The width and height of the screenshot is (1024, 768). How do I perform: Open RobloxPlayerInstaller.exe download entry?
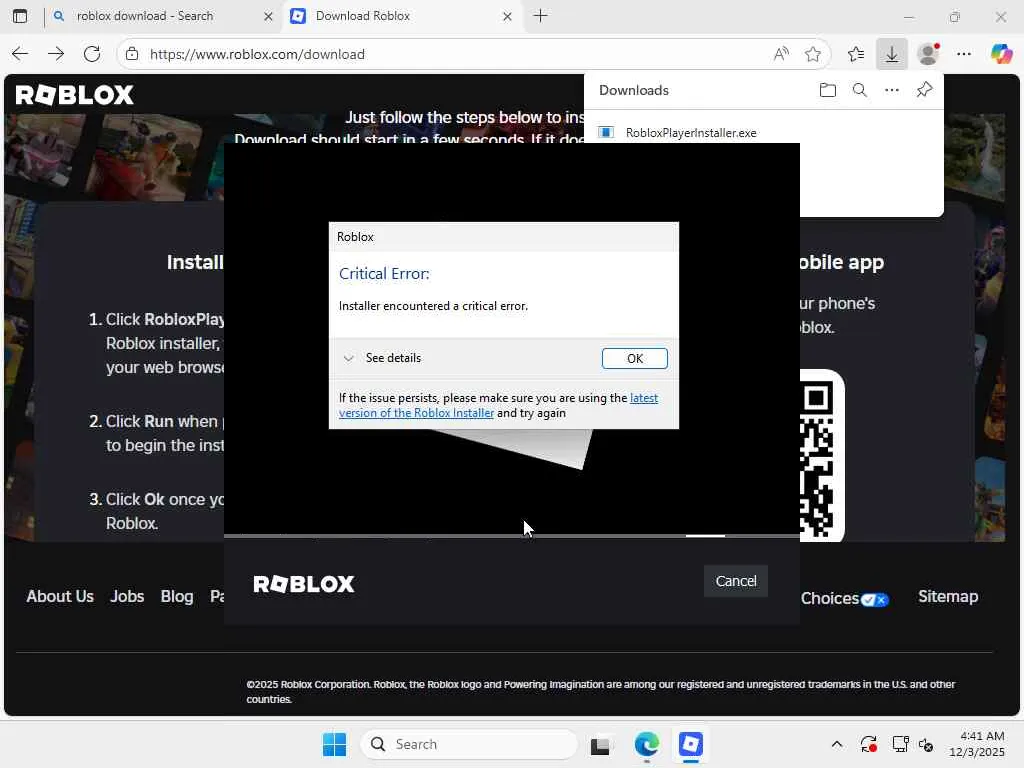tap(691, 133)
